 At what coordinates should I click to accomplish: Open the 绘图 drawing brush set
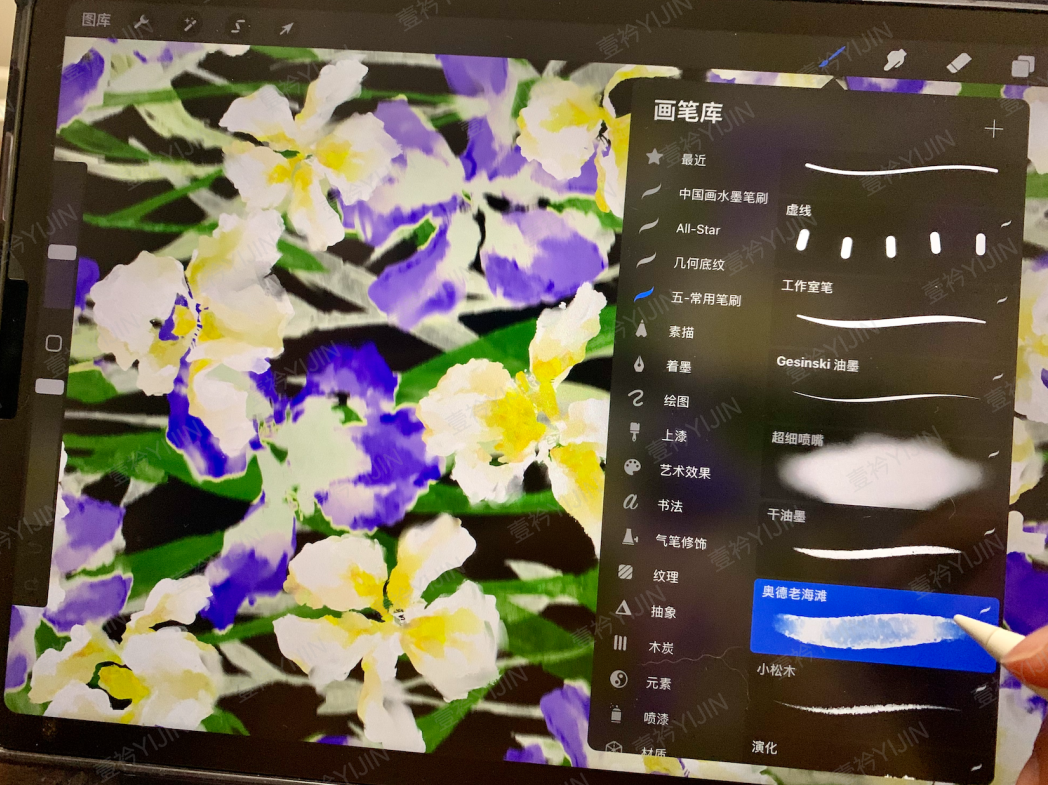(676, 401)
